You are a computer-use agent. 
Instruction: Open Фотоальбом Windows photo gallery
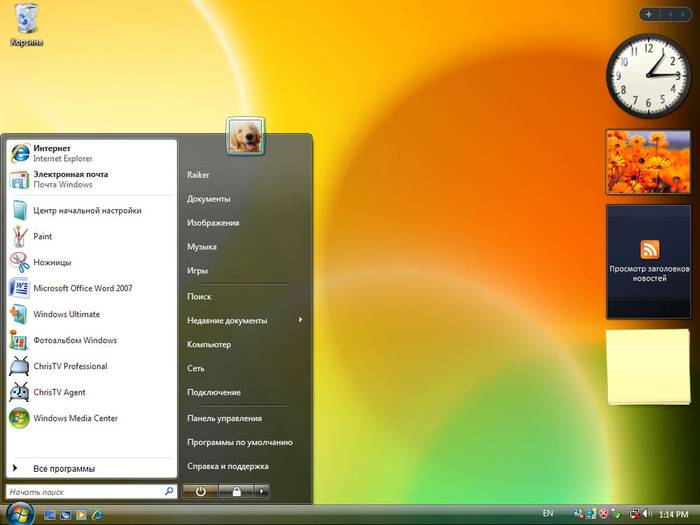73,341
